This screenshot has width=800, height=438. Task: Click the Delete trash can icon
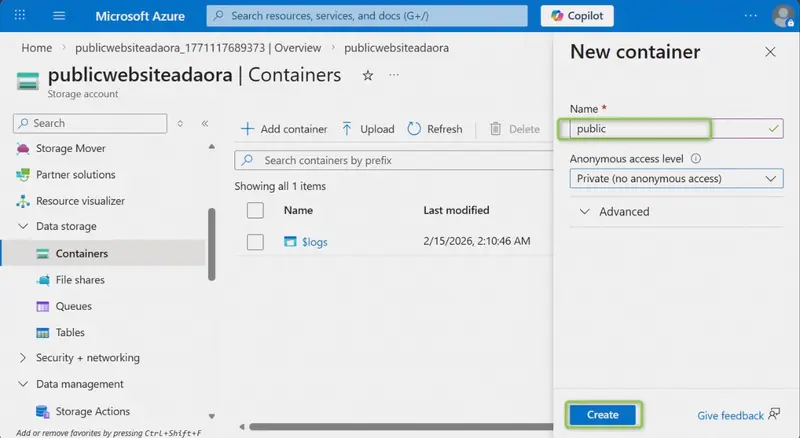pyautogui.click(x=495, y=129)
